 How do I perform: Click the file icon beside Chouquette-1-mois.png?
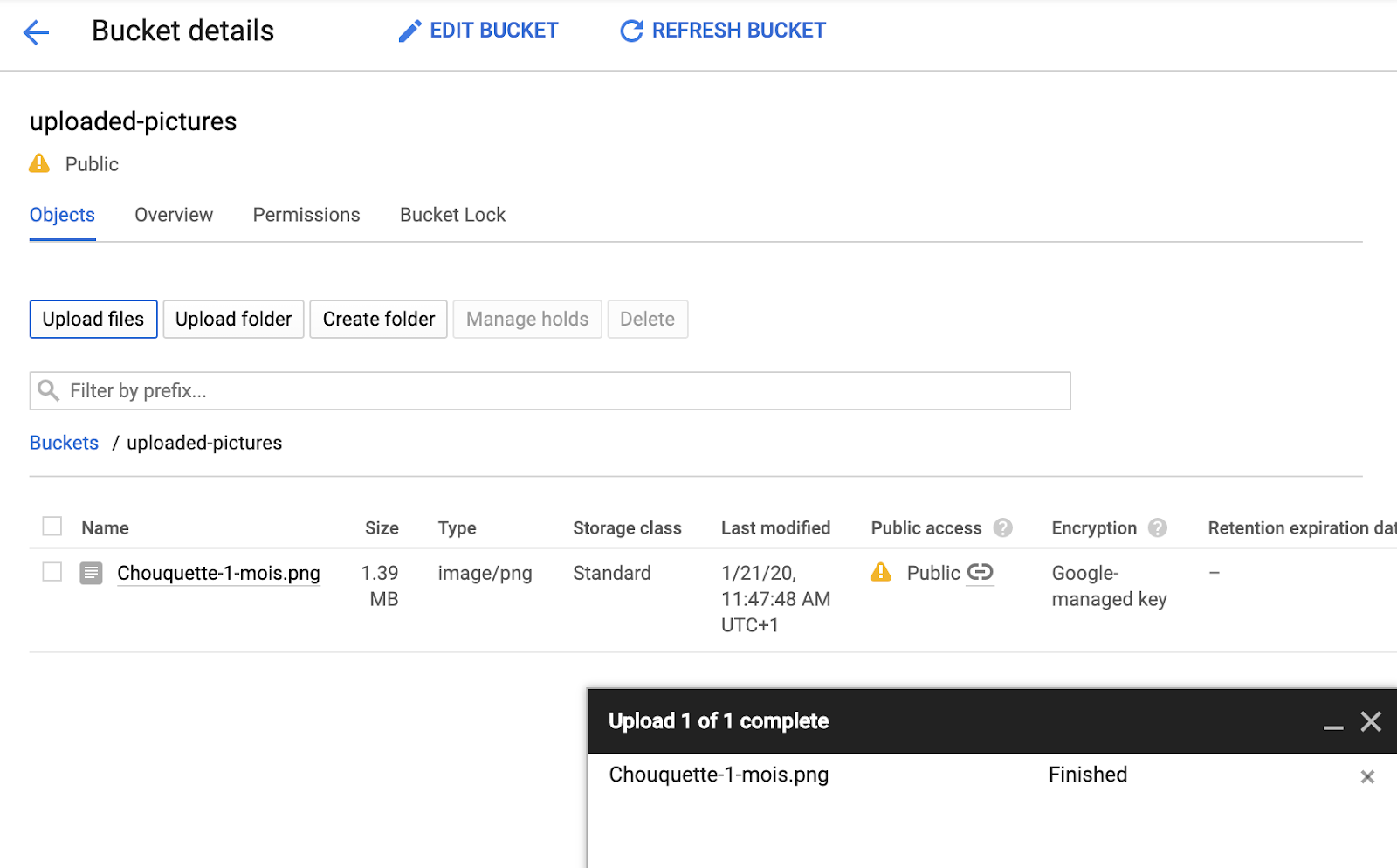coord(91,573)
